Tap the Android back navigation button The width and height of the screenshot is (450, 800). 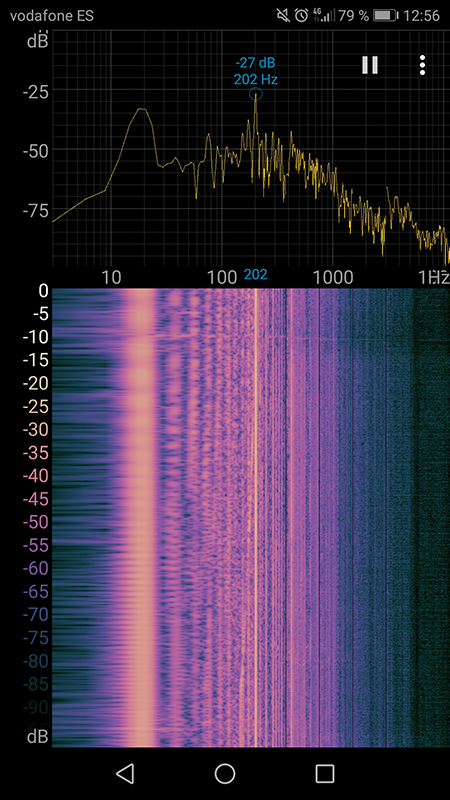pyautogui.click(x=125, y=773)
